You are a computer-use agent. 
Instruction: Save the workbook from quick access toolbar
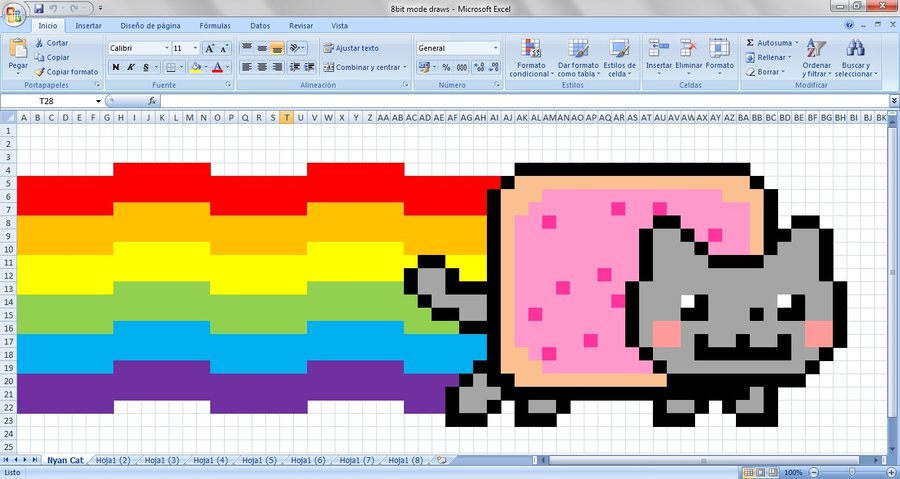coord(39,9)
